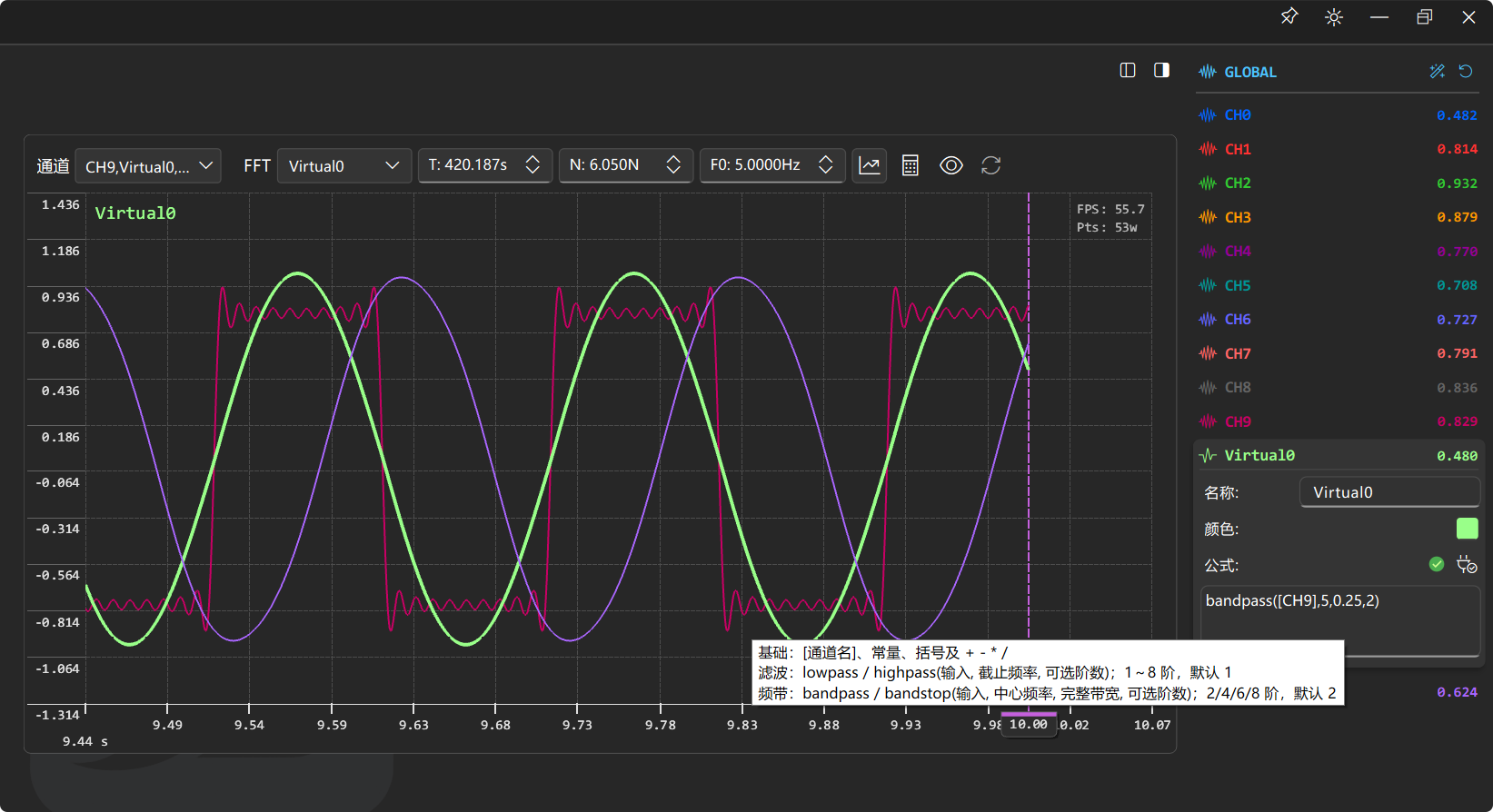
Task: Select the GLOBAL header label
Action: (x=1250, y=72)
